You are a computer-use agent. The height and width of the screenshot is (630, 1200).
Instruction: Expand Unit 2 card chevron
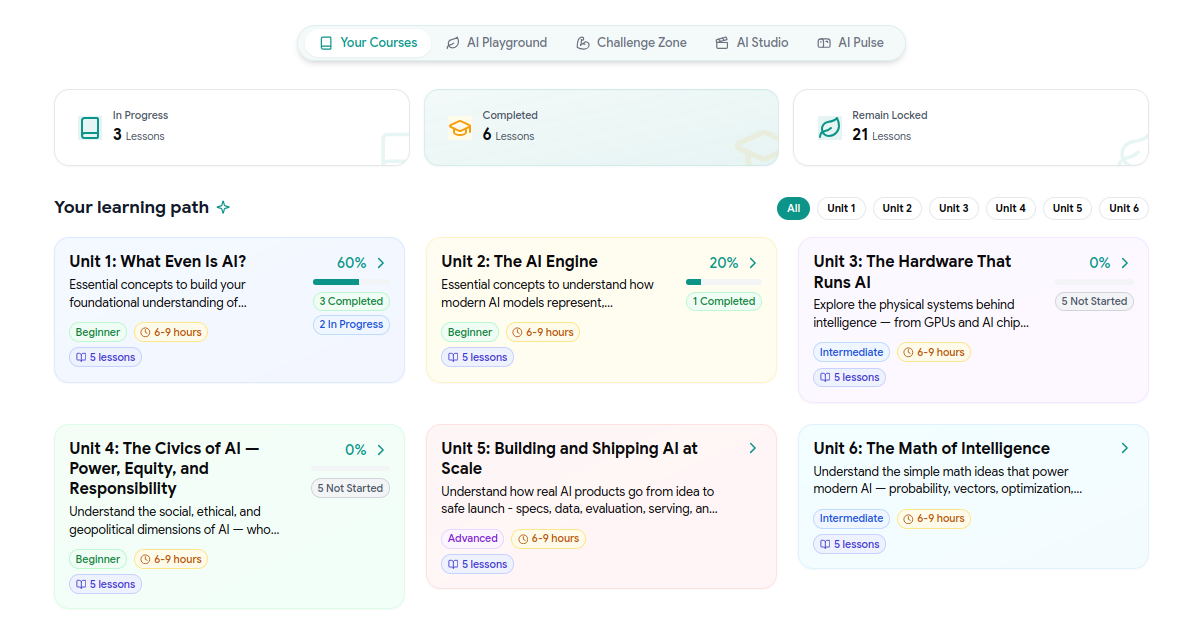point(753,263)
